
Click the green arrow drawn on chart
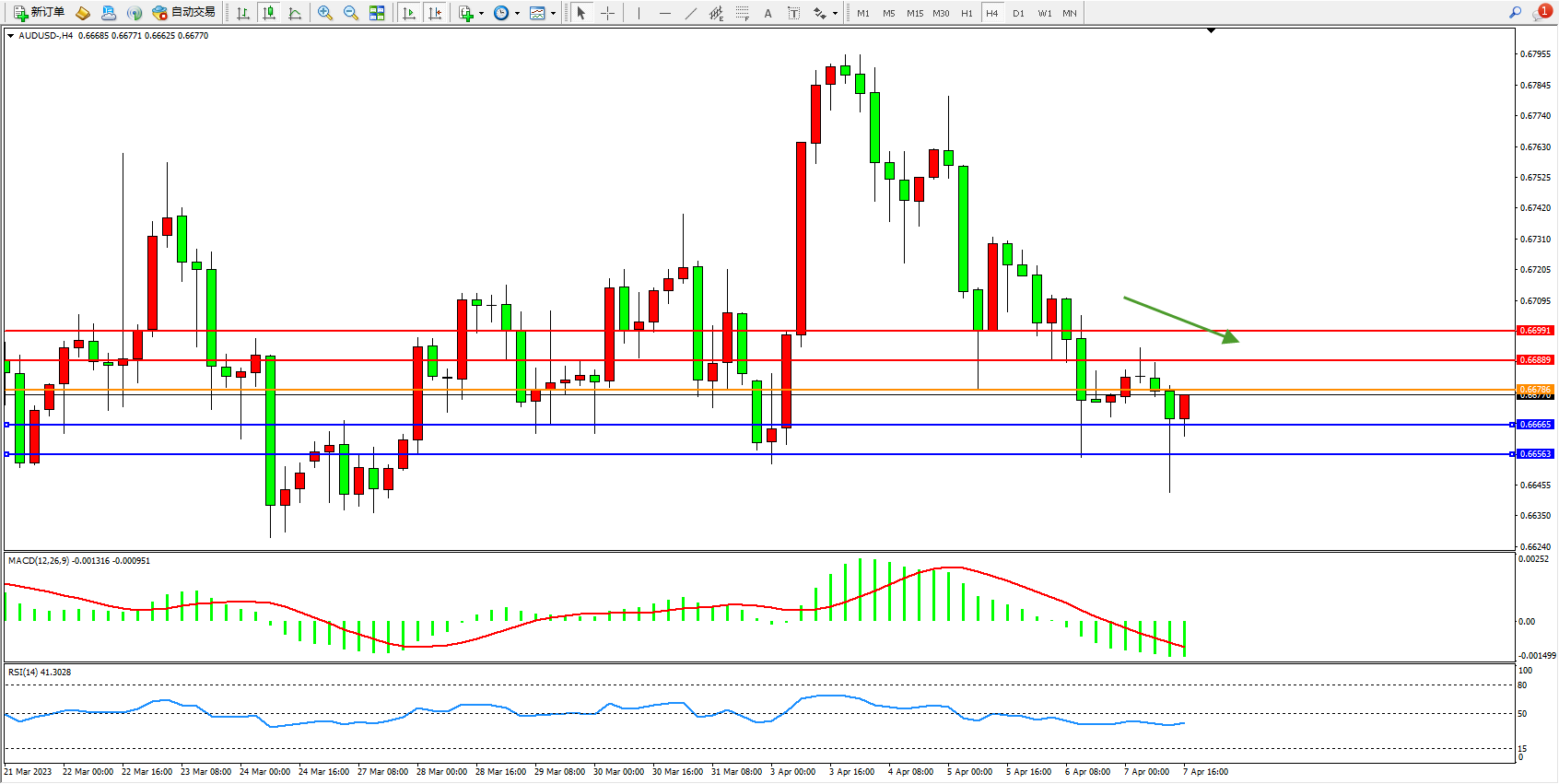[x=1179, y=319]
